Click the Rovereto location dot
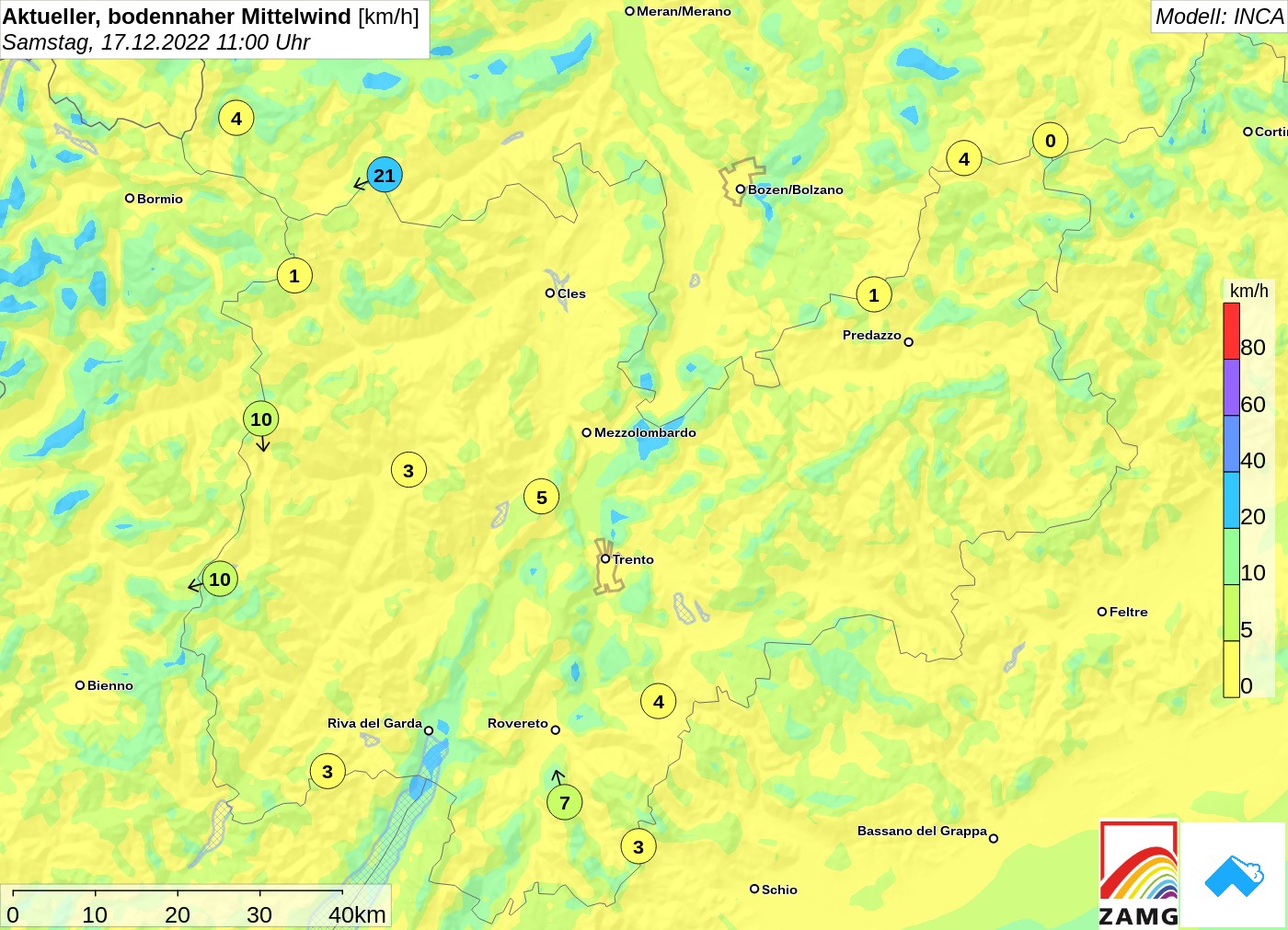 coord(556,730)
